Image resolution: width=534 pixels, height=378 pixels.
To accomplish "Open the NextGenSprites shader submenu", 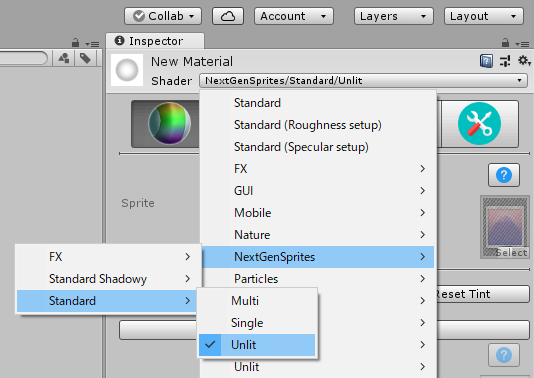I will [x=318, y=257].
